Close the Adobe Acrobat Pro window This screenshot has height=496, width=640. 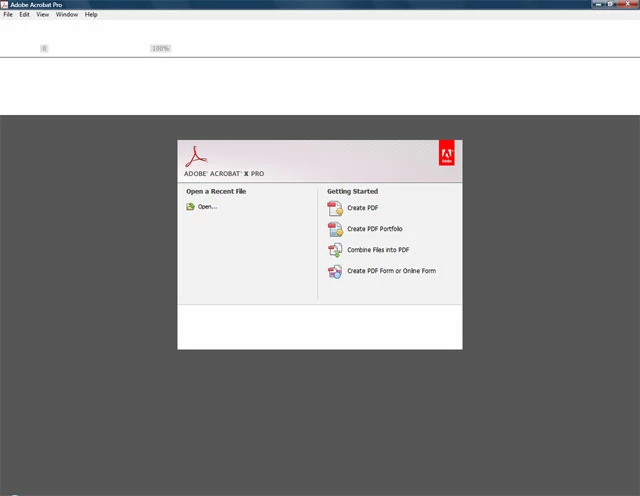pos(628,4)
